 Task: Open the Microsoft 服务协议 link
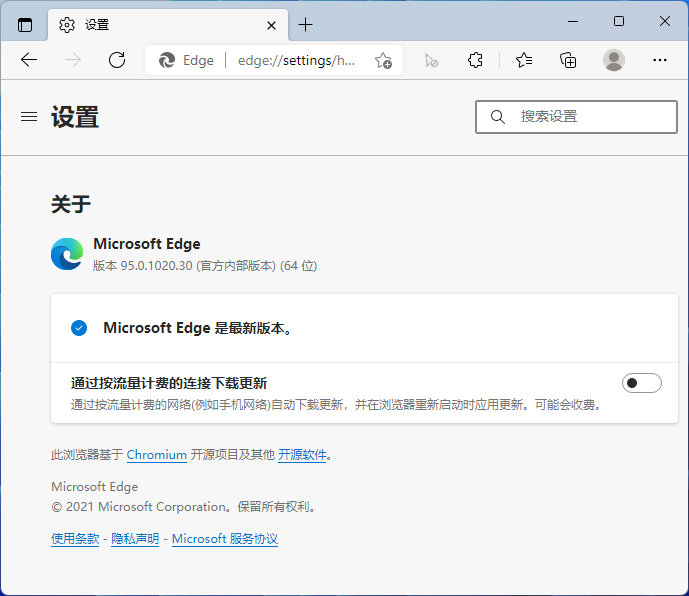point(224,539)
